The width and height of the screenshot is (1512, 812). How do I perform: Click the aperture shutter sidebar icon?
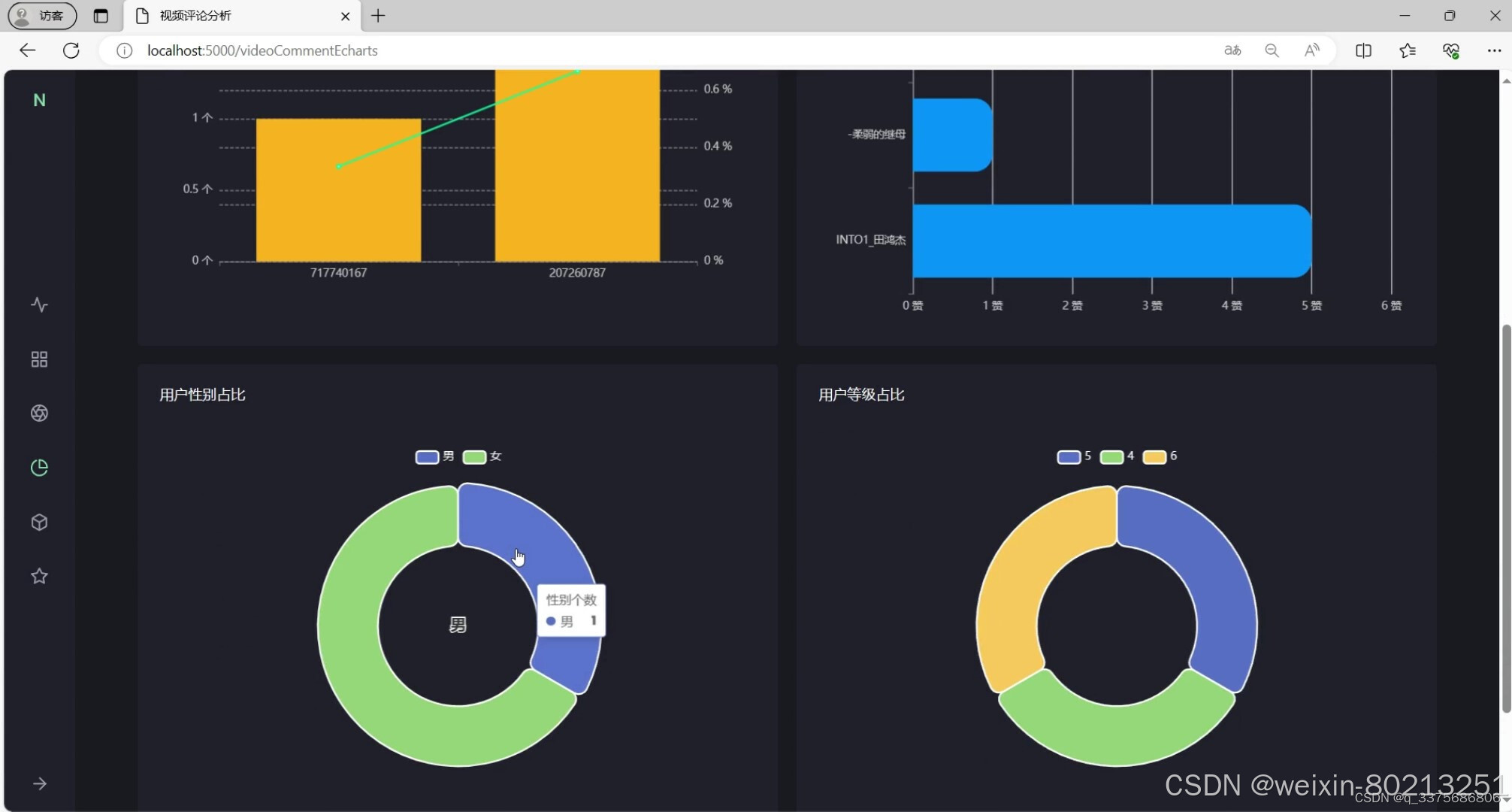(x=39, y=414)
